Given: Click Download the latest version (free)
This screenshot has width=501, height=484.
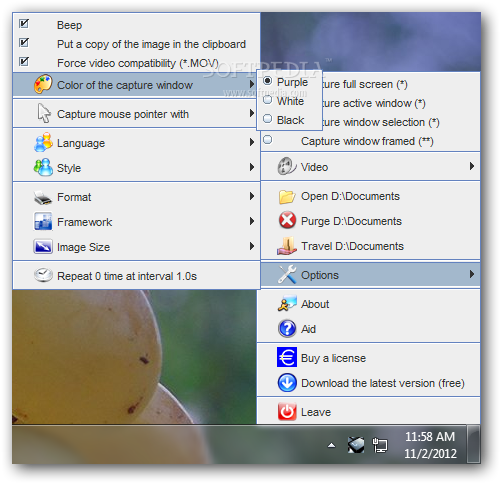Looking at the screenshot, I should [x=383, y=383].
